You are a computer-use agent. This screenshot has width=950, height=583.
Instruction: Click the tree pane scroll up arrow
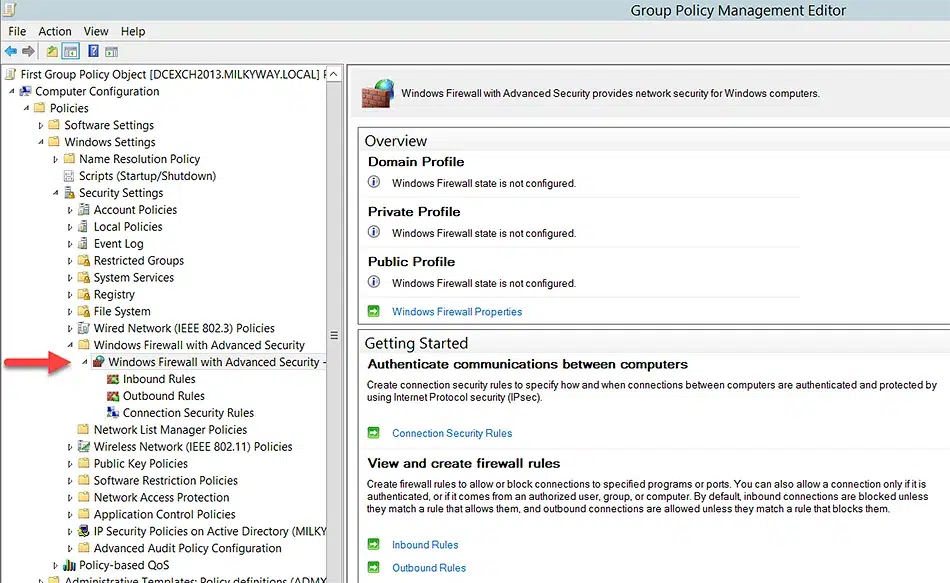tap(334, 74)
